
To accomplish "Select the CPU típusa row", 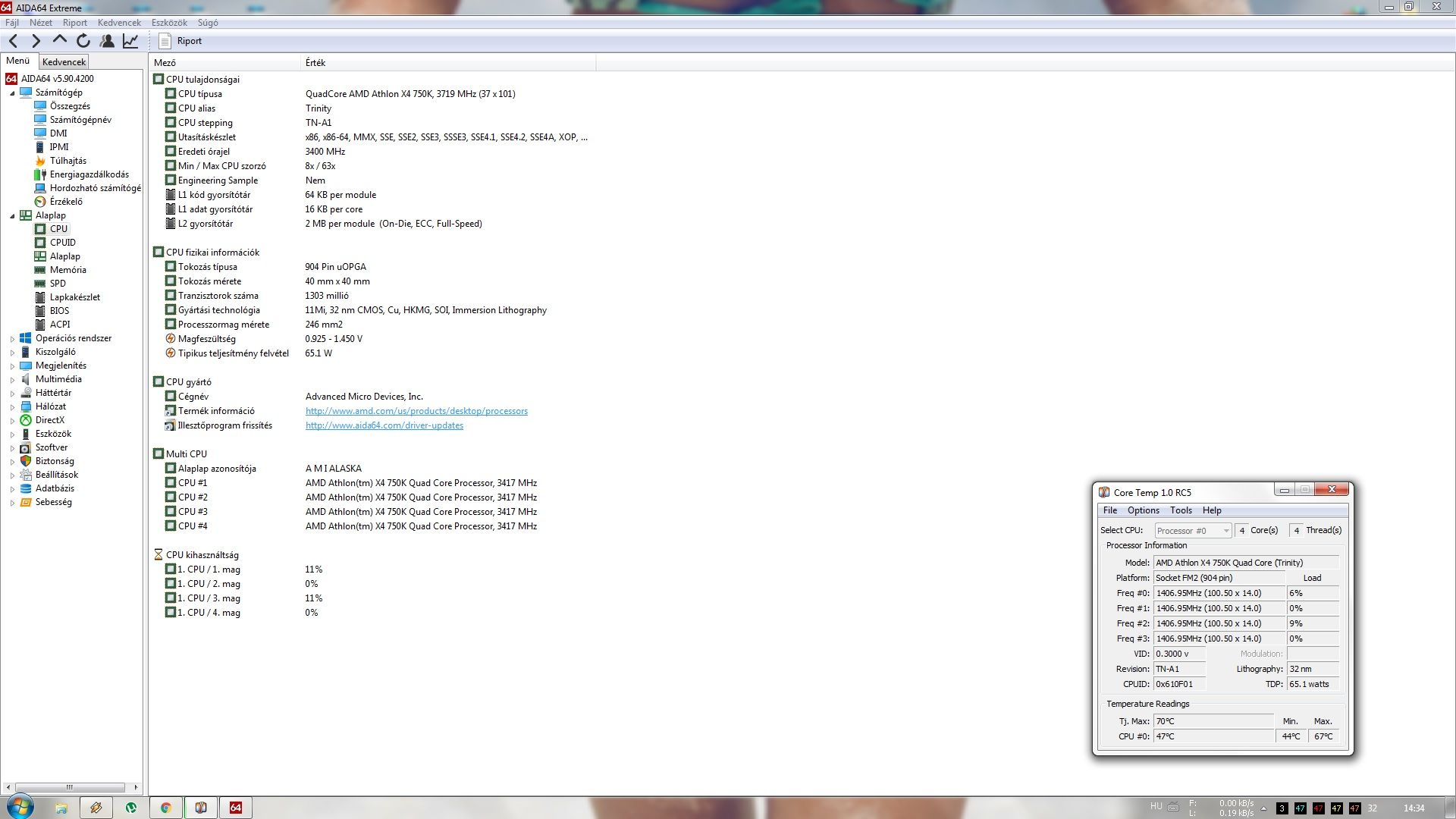I will pos(372,94).
